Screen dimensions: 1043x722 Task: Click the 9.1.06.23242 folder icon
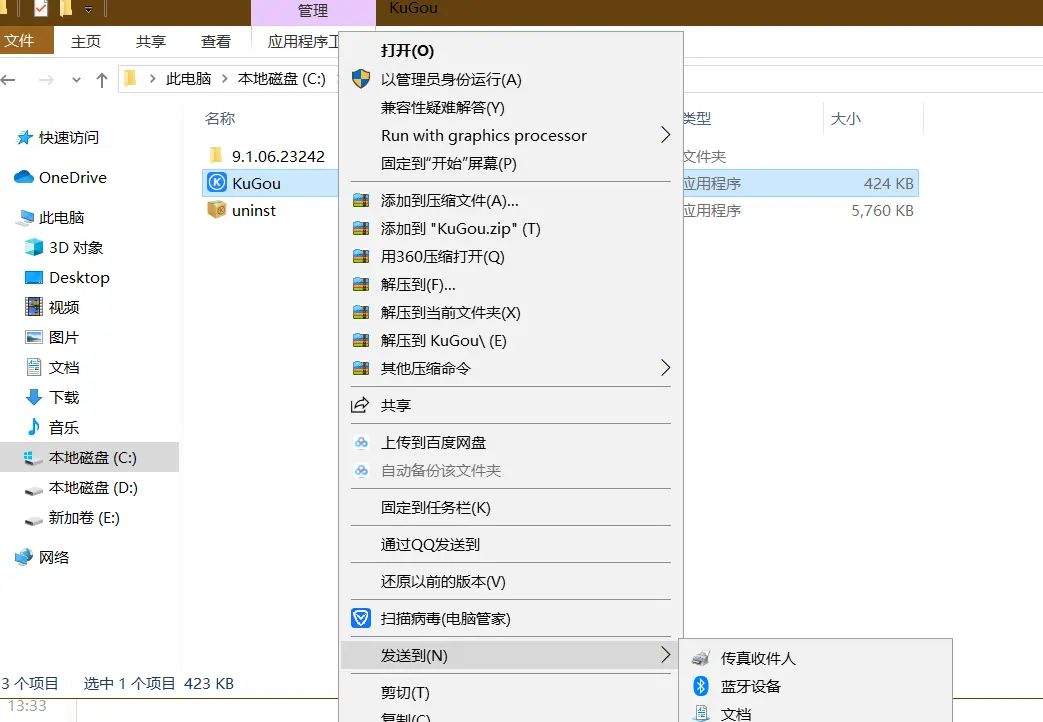216,155
